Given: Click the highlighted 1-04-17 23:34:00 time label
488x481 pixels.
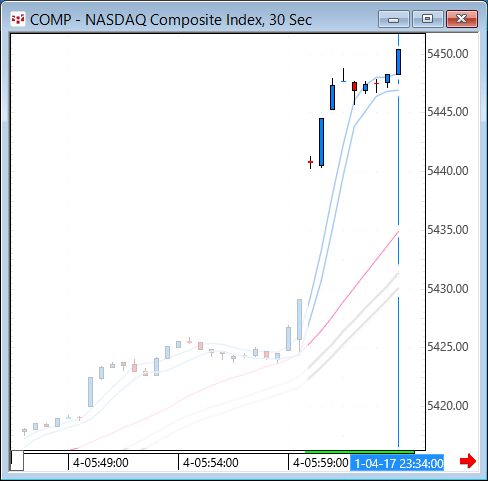Looking at the screenshot, I should [397, 463].
